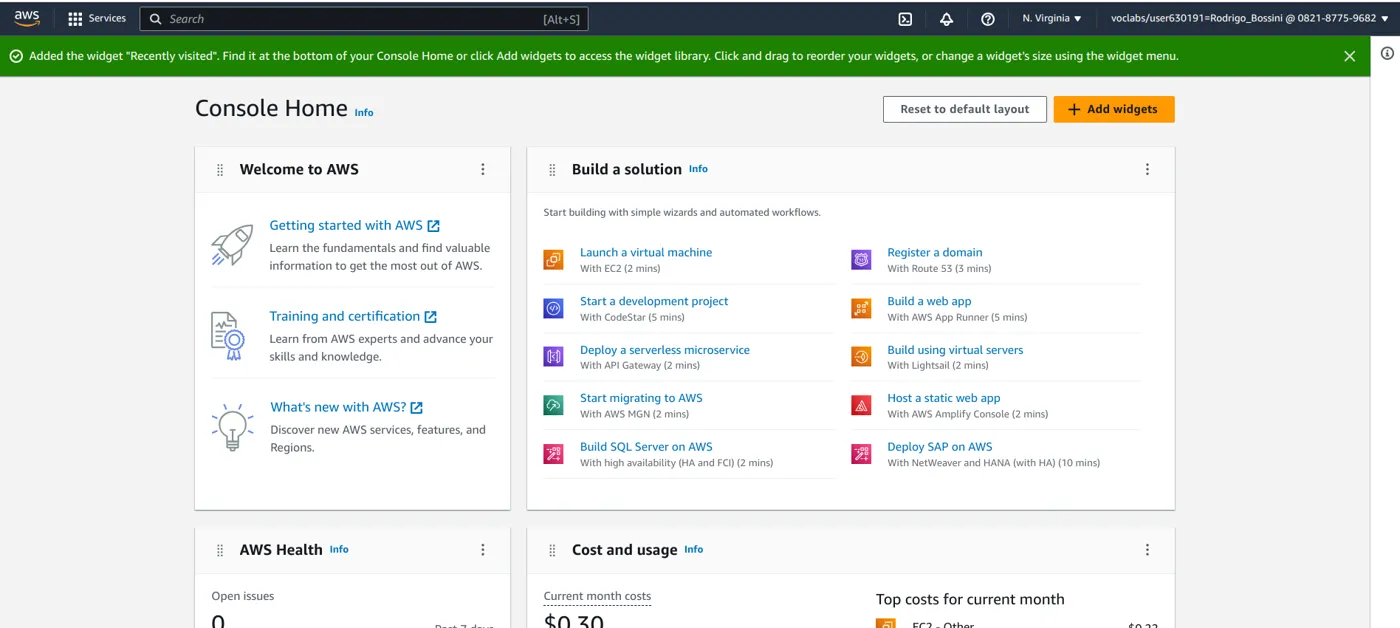Viewport: 1400px width, 628px height.
Task: Open the notifications bell
Action: [x=946, y=19]
